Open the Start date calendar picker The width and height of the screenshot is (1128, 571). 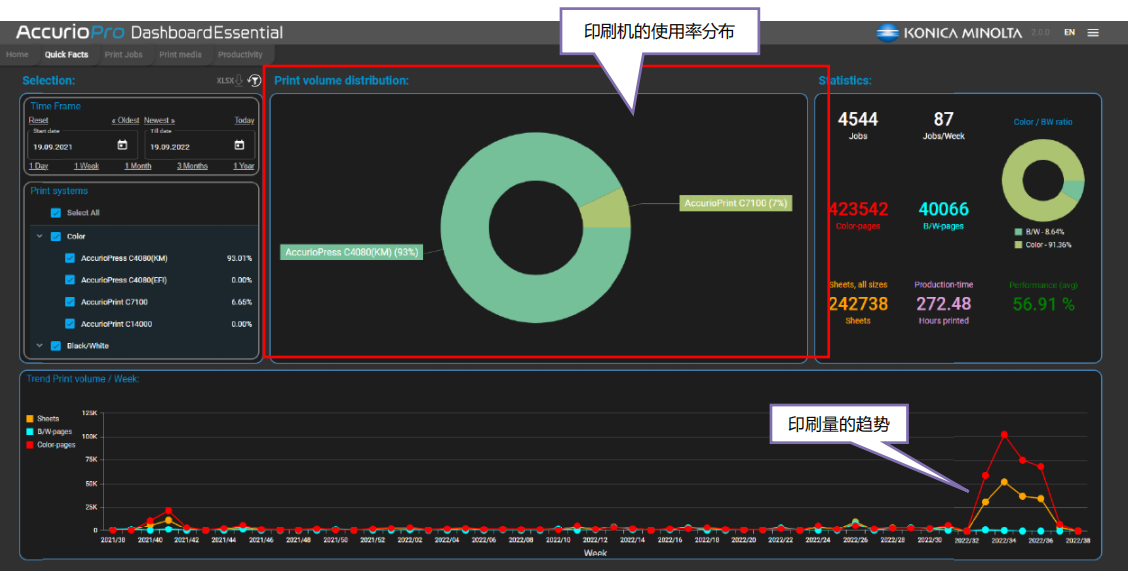coord(122,145)
